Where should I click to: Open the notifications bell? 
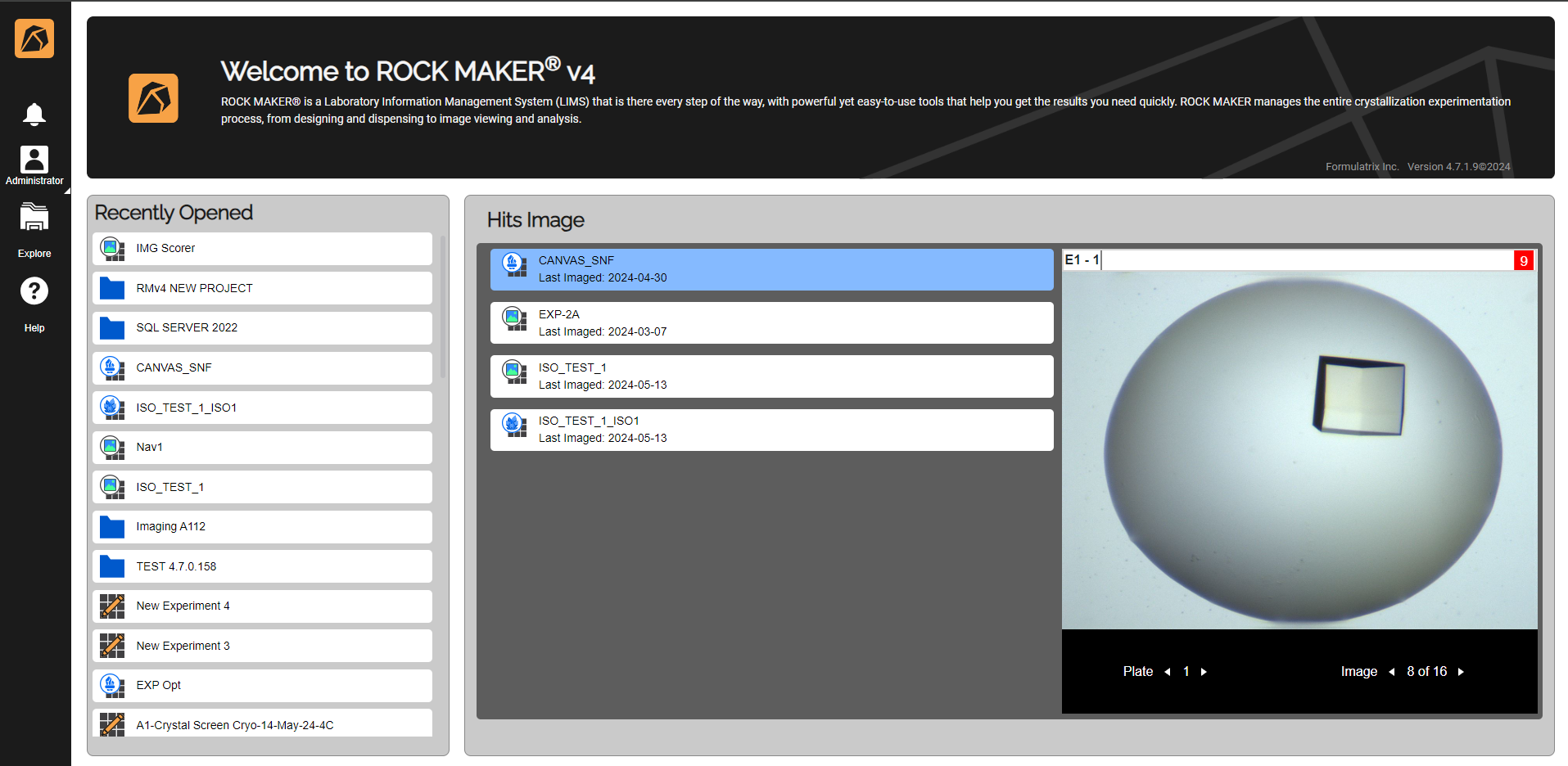(34, 114)
